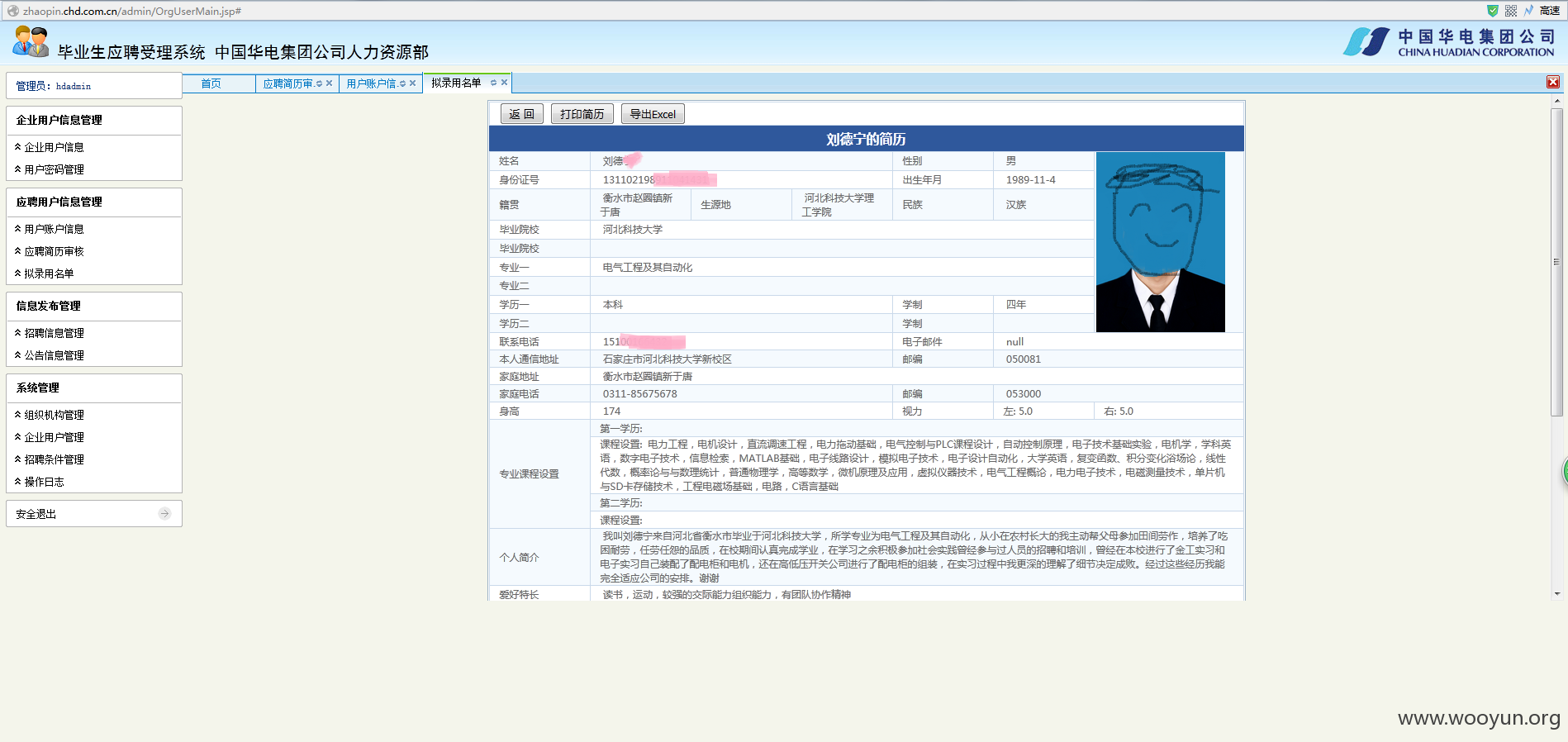Click the school value 河北科技大学
The width and height of the screenshot is (1568, 742).
pos(633,230)
